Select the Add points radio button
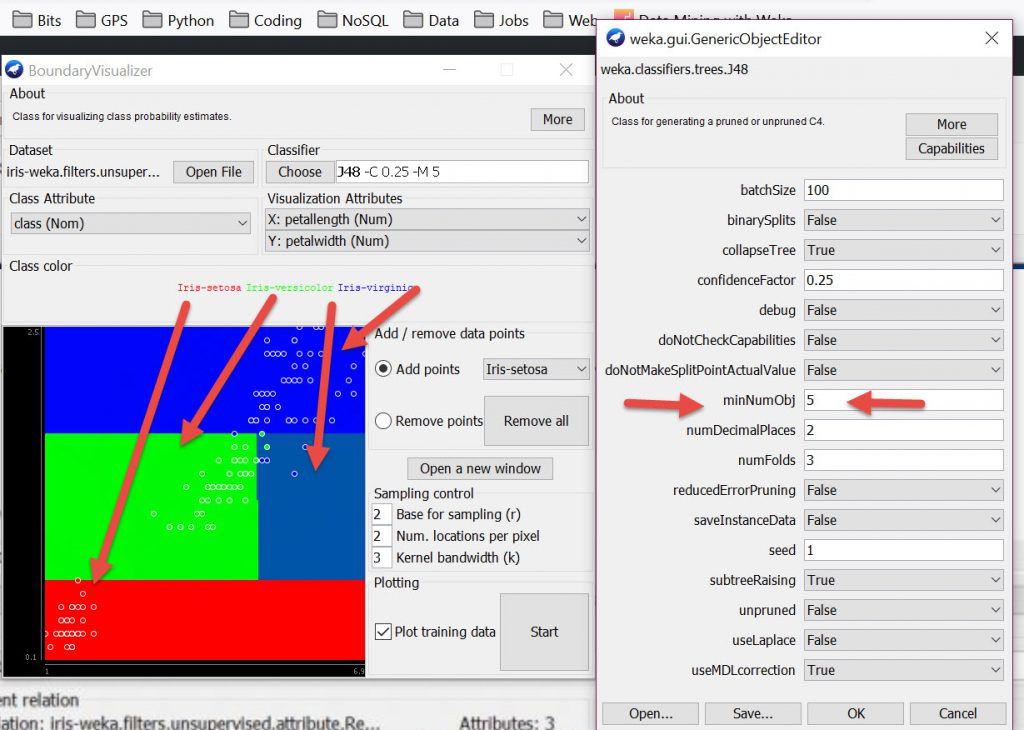 383,369
